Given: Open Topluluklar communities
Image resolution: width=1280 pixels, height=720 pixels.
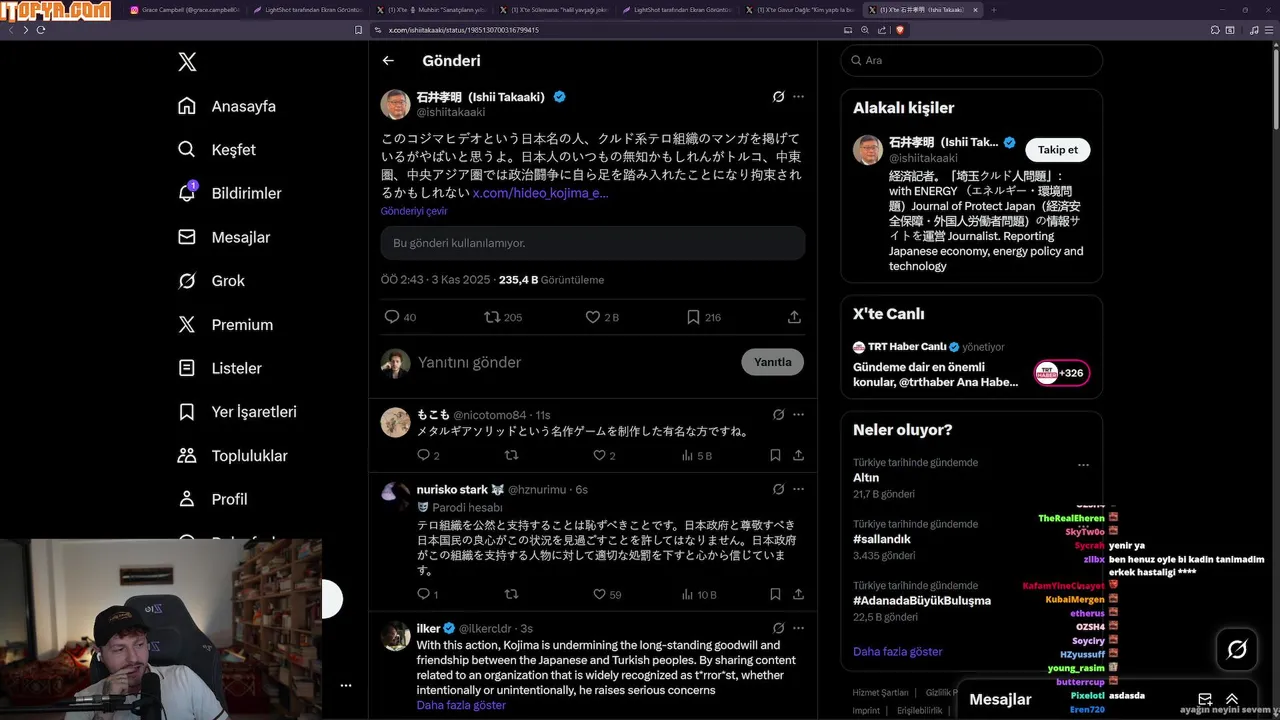Looking at the screenshot, I should coord(232,456).
